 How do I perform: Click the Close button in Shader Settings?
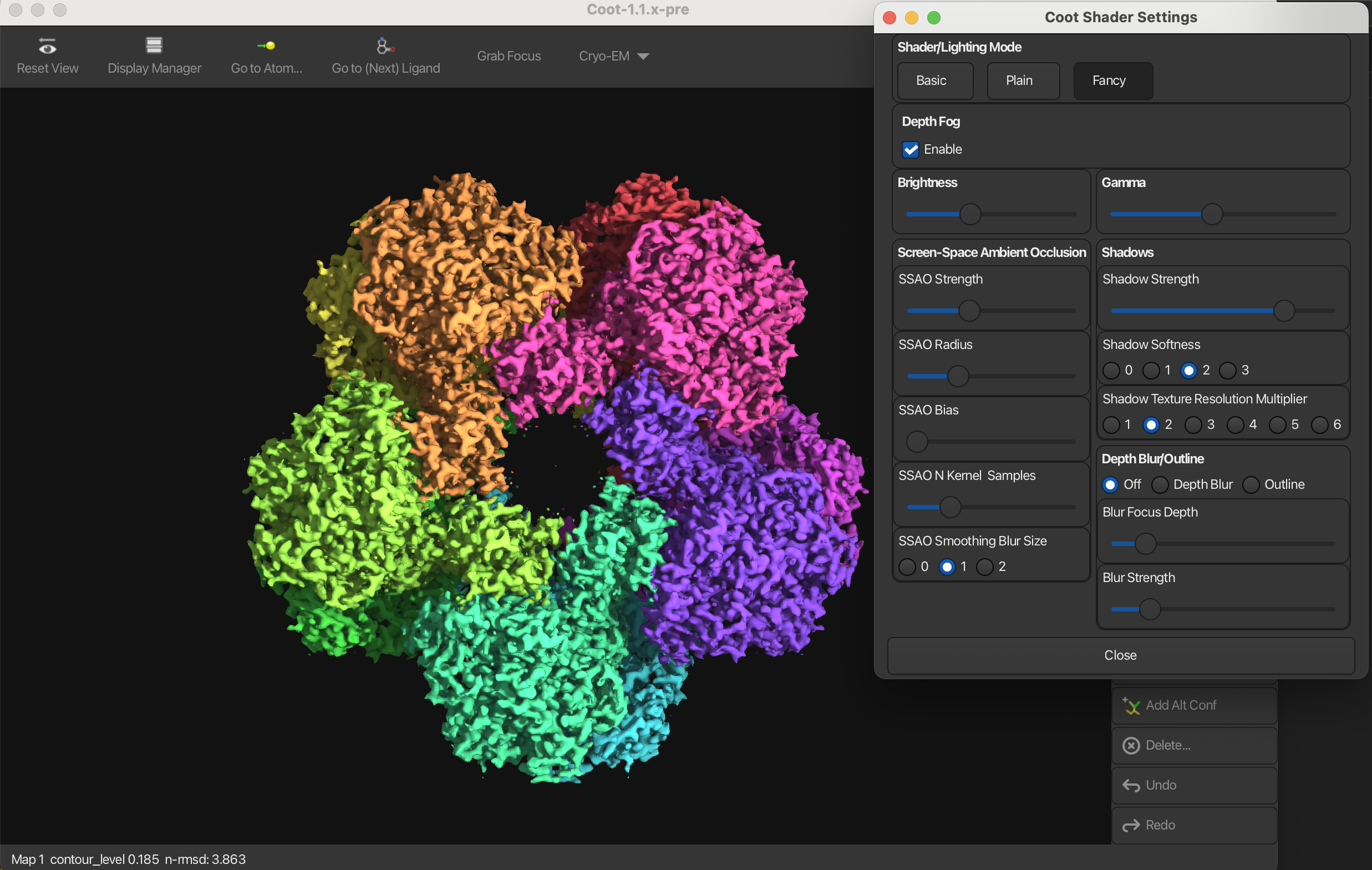point(1120,656)
